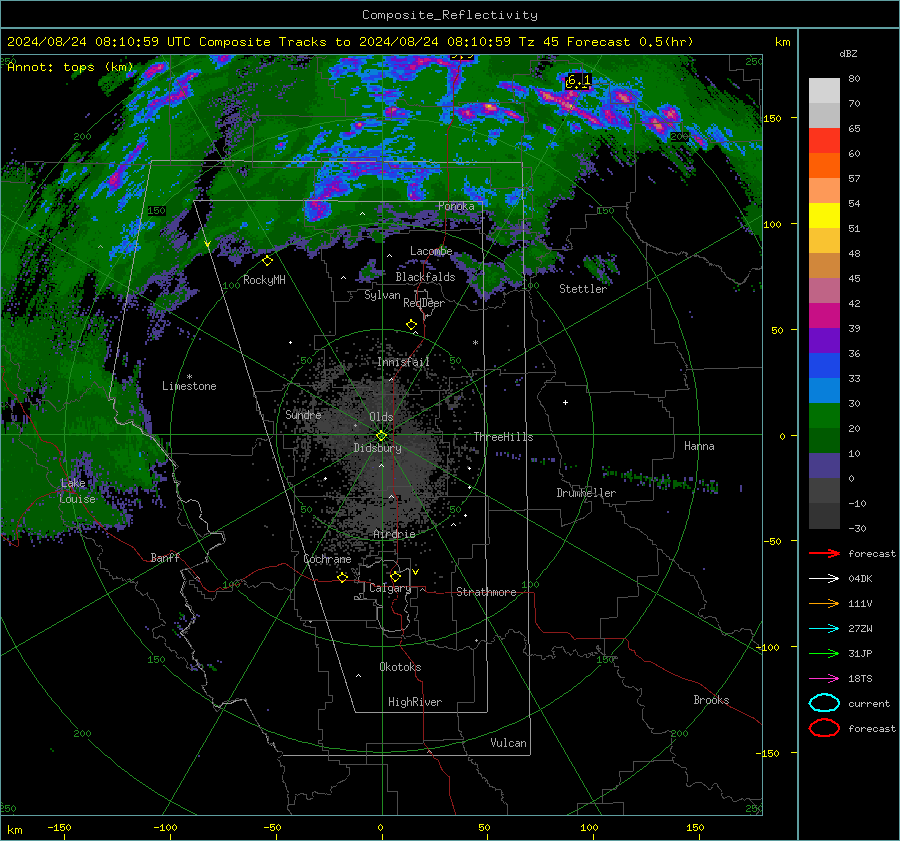This screenshot has height=841, width=900.
Task: Click the Banff city label
Action: (165, 557)
